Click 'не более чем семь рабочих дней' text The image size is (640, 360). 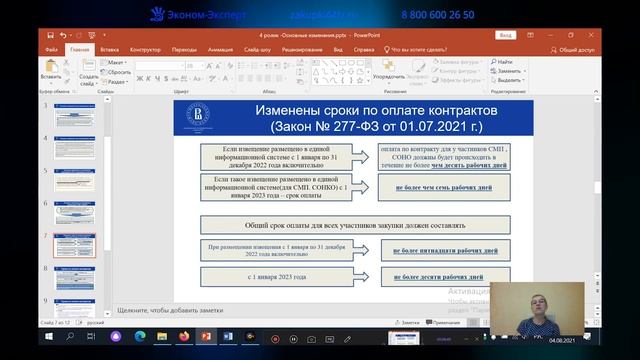click(444, 188)
